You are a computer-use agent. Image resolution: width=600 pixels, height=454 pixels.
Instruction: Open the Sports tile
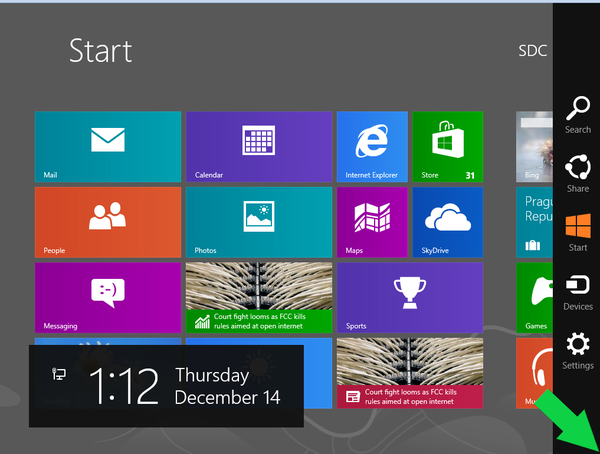pos(410,297)
